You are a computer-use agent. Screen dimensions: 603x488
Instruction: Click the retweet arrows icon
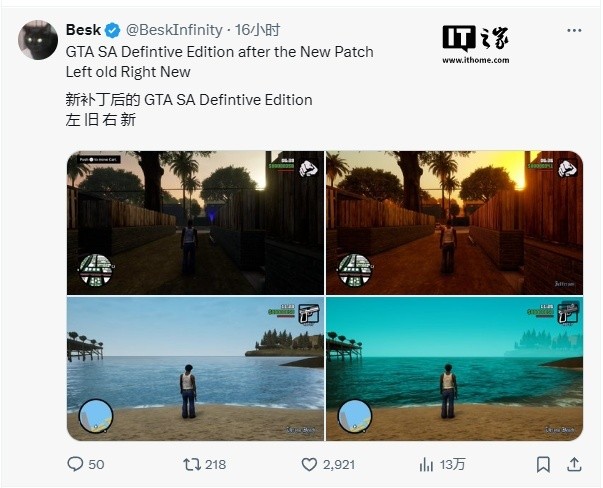pyautogui.click(x=192, y=465)
